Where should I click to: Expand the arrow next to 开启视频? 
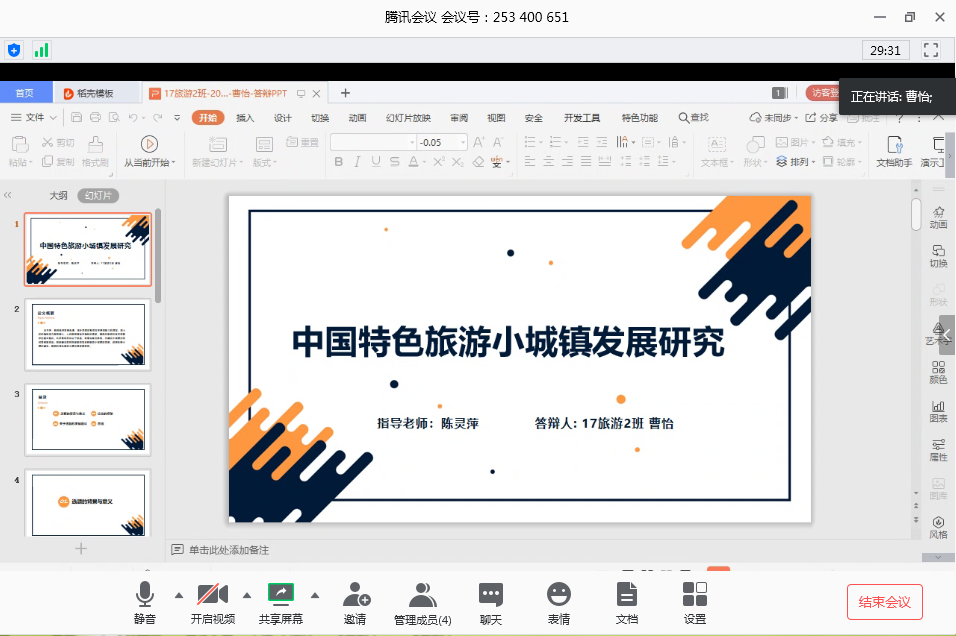pyautogui.click(x=247, y=594)
